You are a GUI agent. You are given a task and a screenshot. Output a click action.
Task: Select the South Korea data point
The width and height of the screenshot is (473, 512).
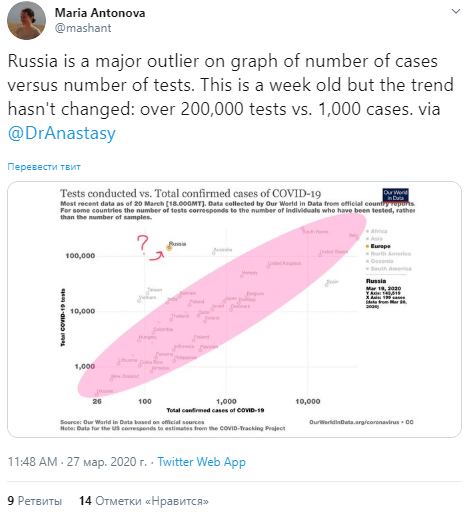coord(302,229)
